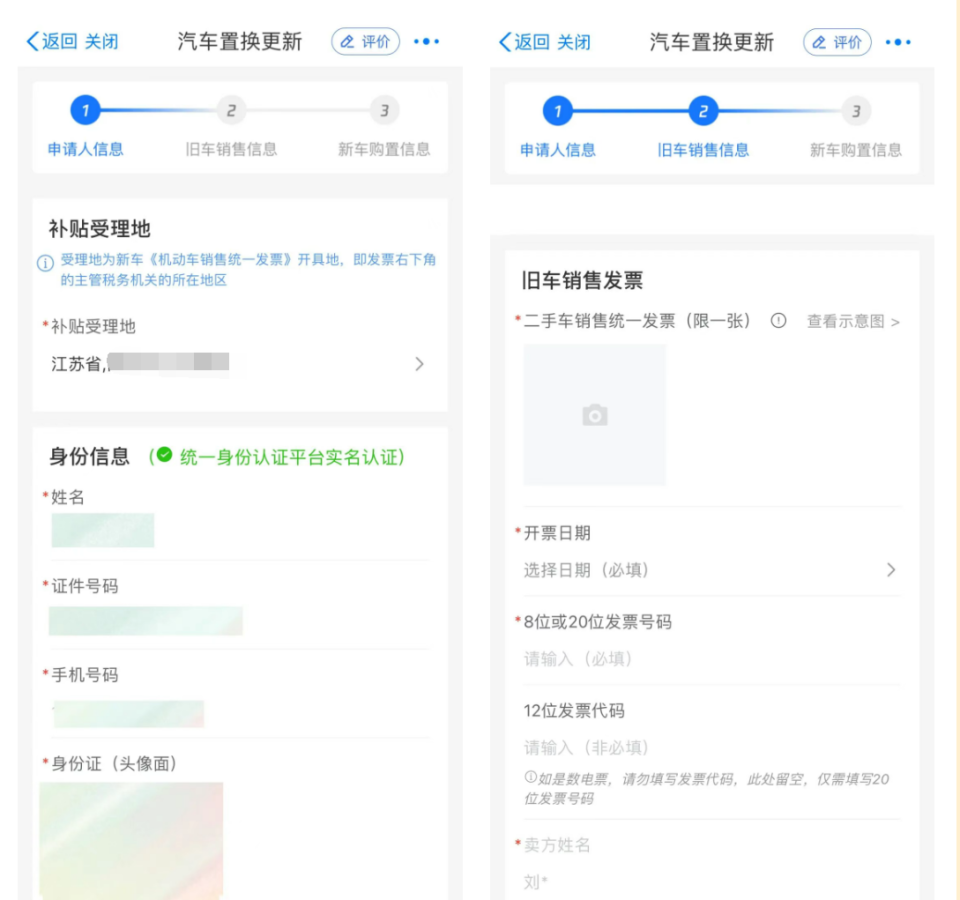960x900 pixels.
Task: Open 评价 button in right screen
Action: 837,42
